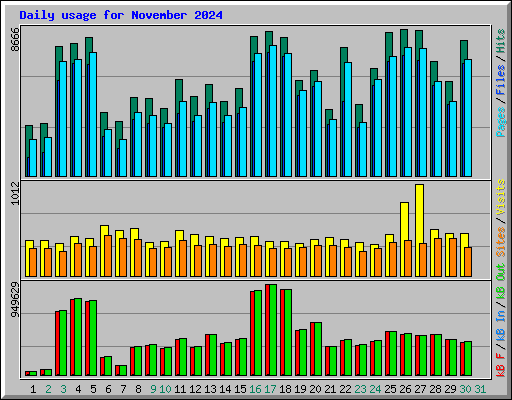
Task: Click the green kB bar for day 4
Action: pyautogui.click(x=78, y=337)
